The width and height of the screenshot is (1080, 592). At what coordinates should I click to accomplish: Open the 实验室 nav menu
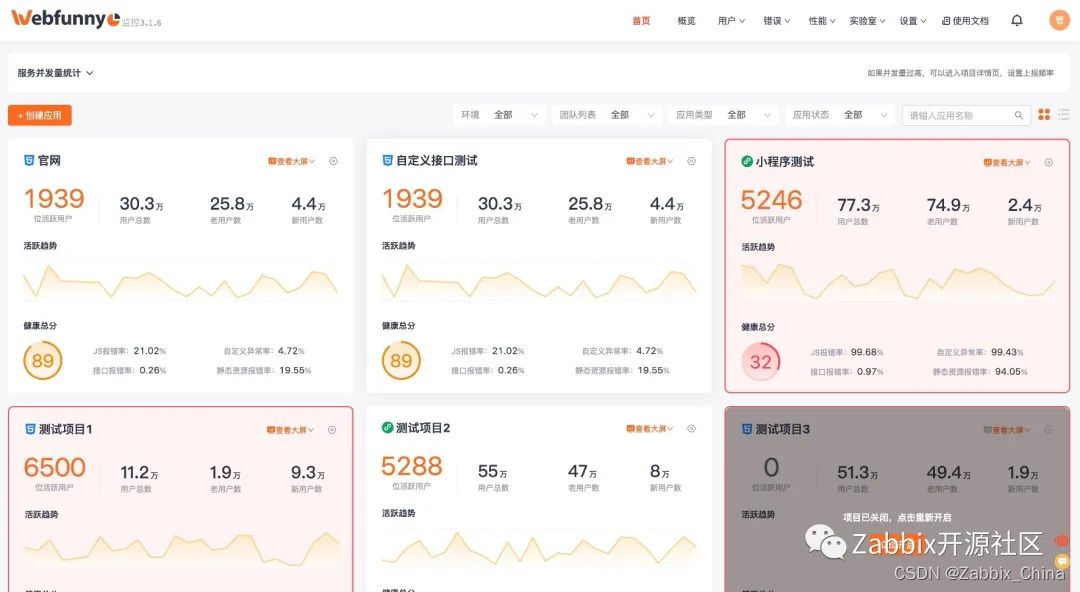click(868, 21)
